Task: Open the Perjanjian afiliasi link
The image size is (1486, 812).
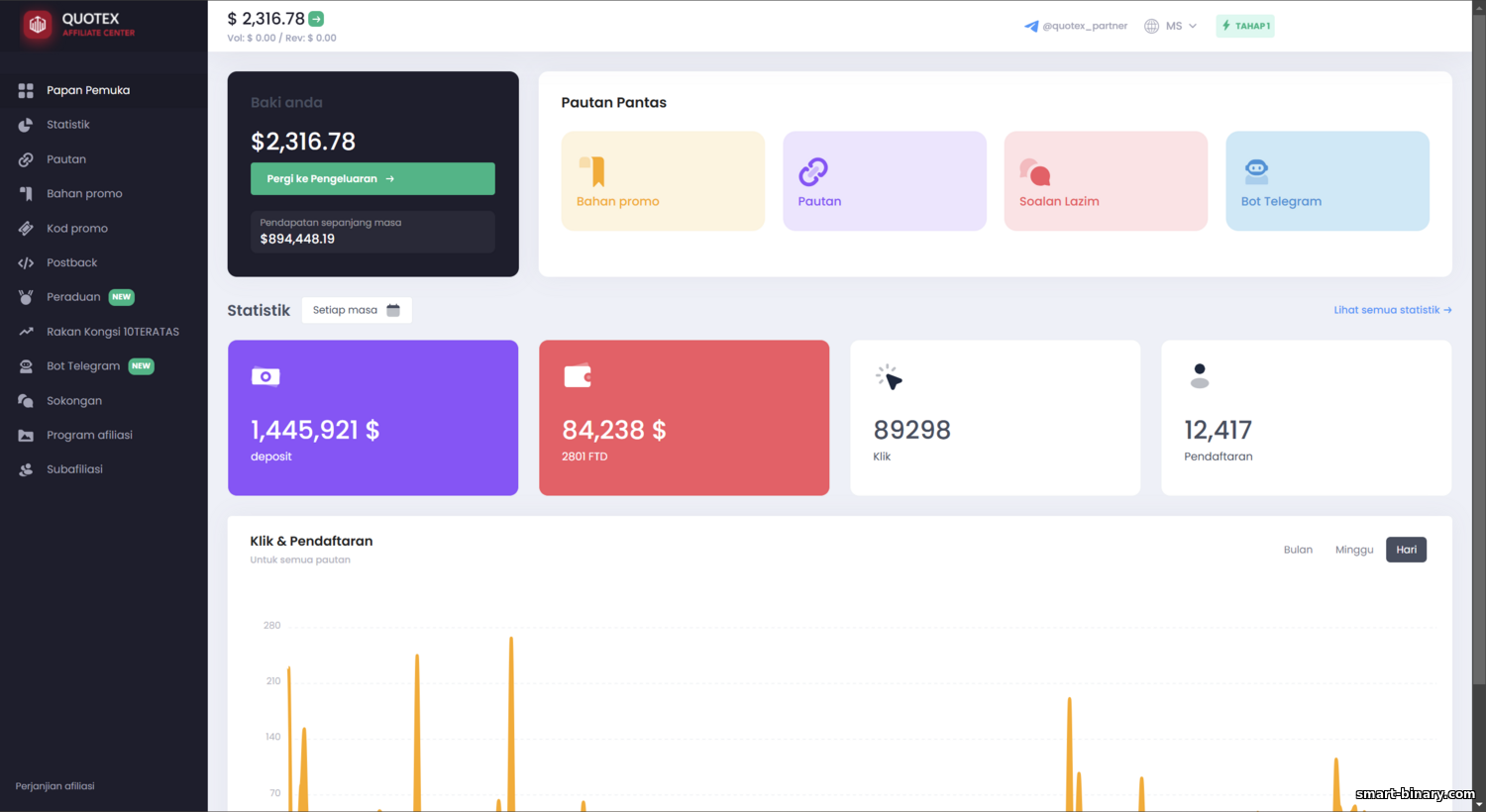Action: [x=55, y=786]
